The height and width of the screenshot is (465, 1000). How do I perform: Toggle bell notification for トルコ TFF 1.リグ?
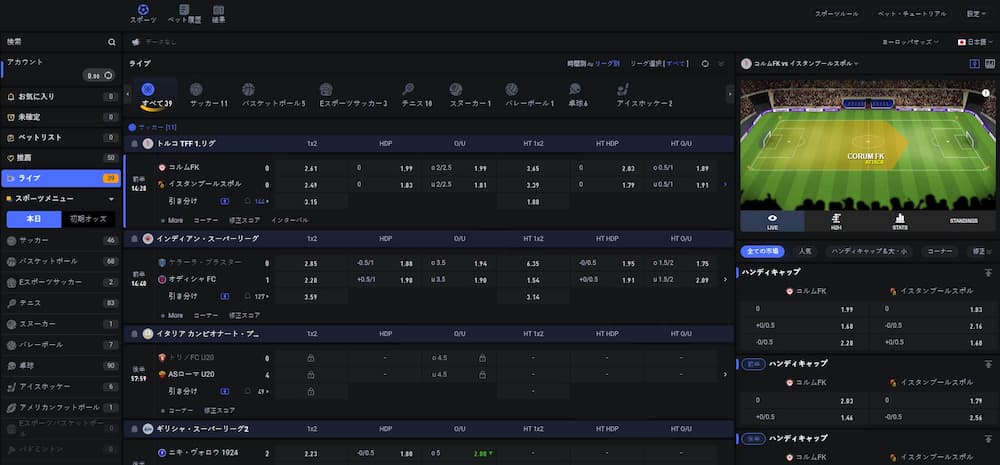click(x=133, y=144)
